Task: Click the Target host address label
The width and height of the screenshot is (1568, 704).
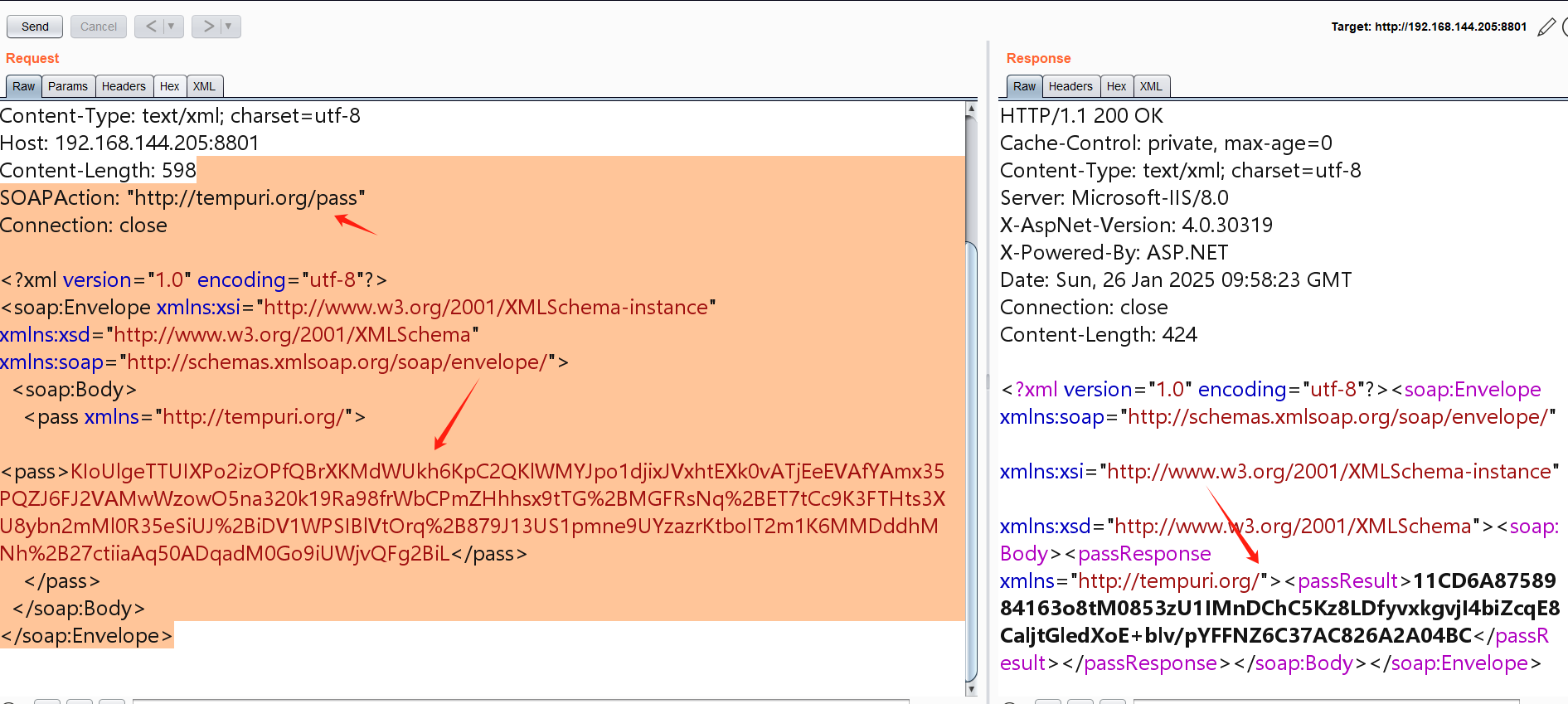Action: click(x=1429, y=27)
